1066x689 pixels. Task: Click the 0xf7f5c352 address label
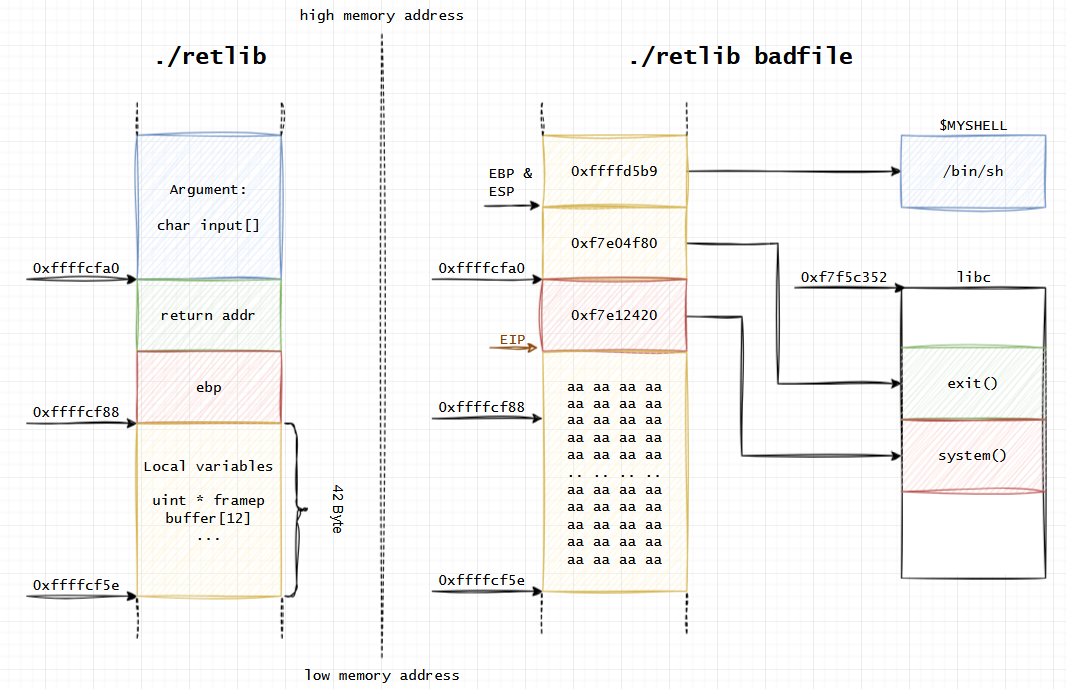pyautogui.click(x=843, y=277)
